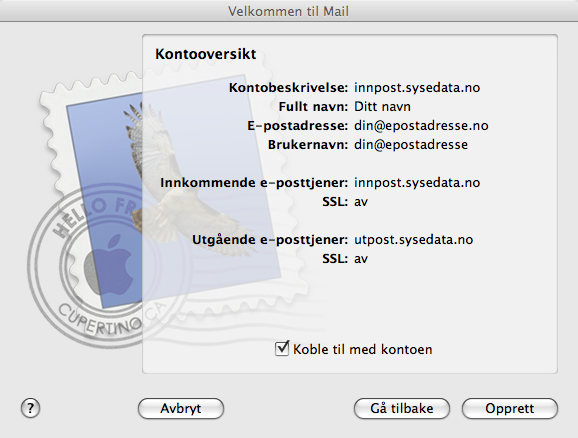Create the account with Opprett button
578x438 pixels.
click(510, 409)
